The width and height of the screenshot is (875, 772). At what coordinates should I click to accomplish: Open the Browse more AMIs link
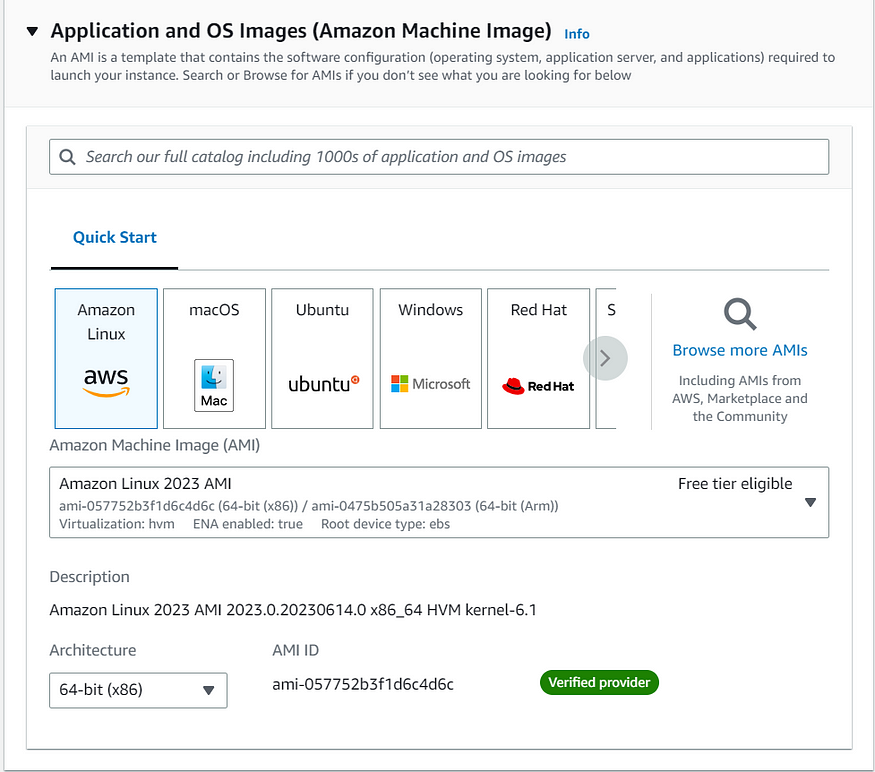tap(740, 350)
